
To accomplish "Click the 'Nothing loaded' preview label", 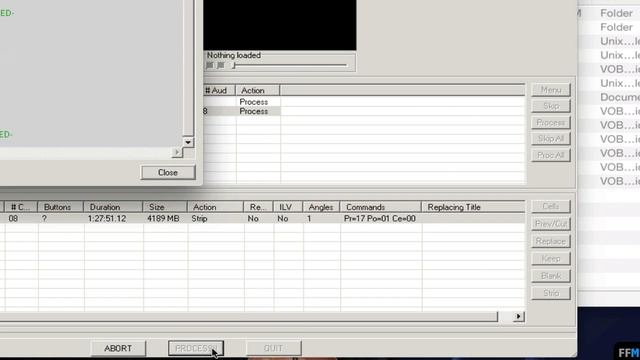I will [233, 55].
